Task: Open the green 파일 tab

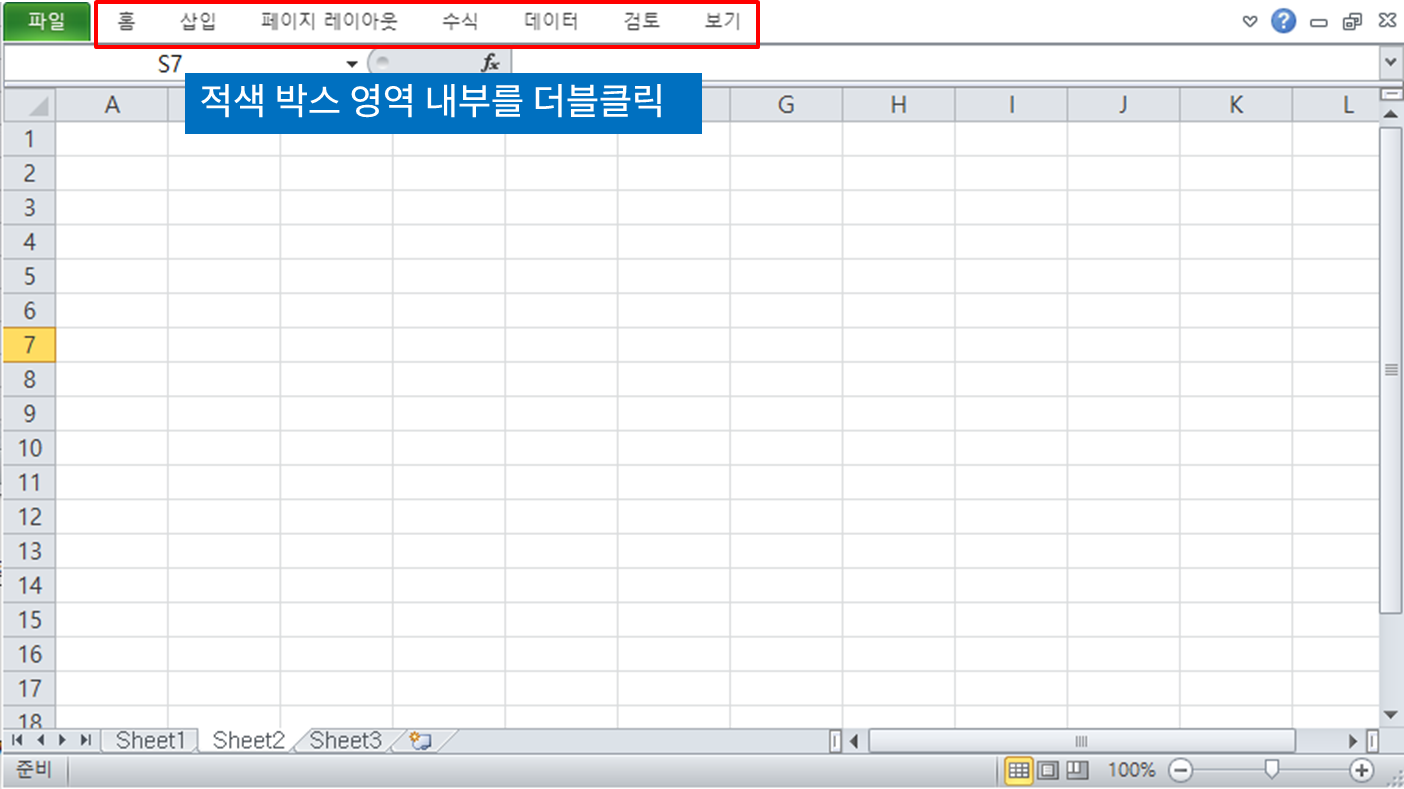Action: 47,21
